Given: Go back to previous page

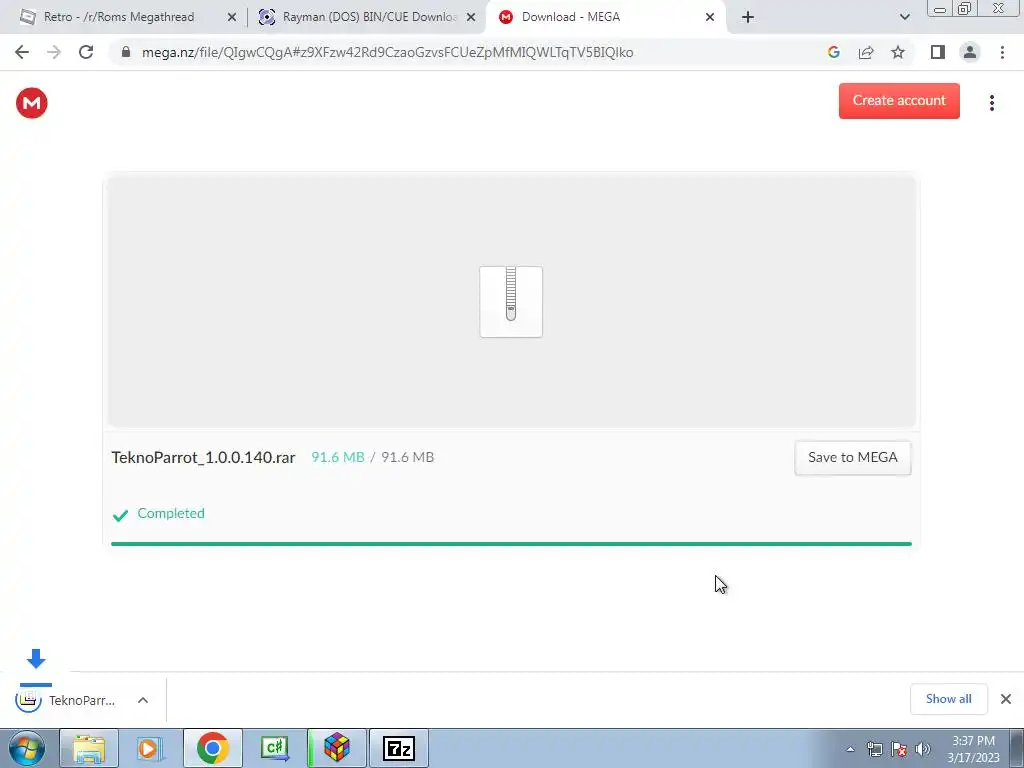Looking at the screenshot, I should (x=22, y=52).
